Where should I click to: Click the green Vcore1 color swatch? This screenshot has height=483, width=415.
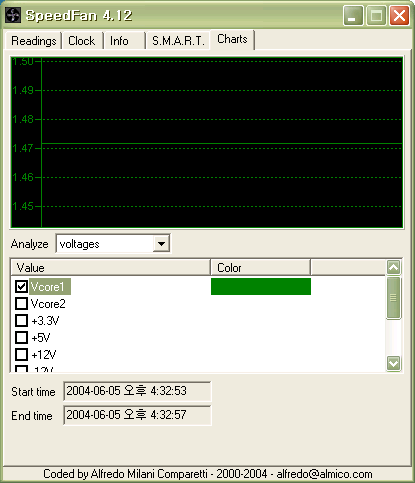[261, 287]
